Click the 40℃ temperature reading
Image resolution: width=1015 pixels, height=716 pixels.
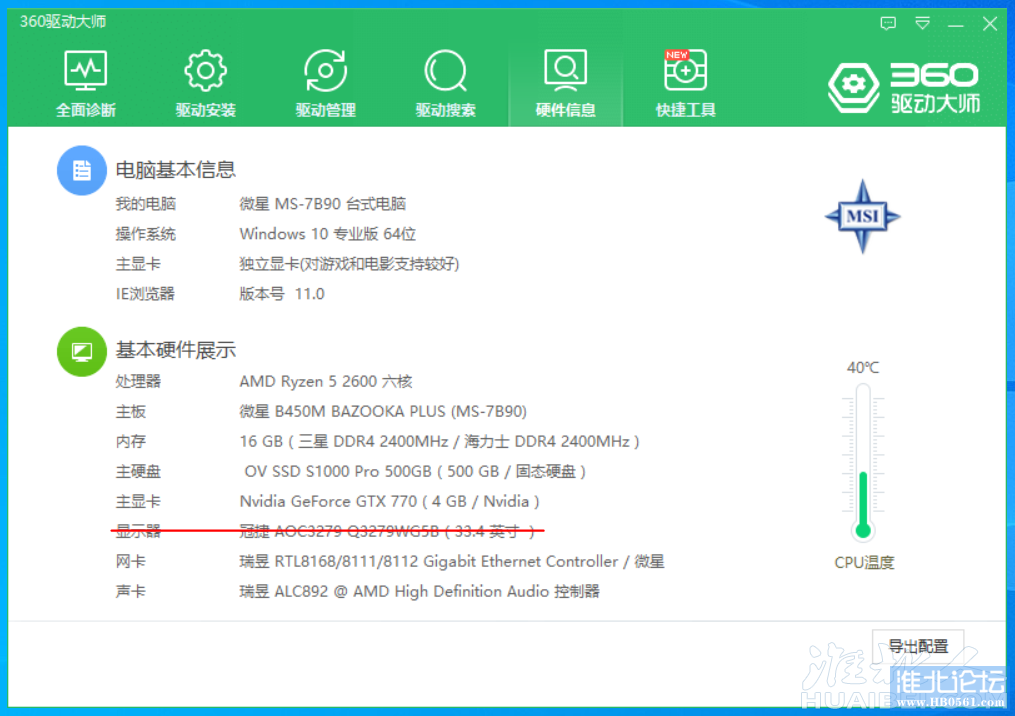(x=863, y=368)
